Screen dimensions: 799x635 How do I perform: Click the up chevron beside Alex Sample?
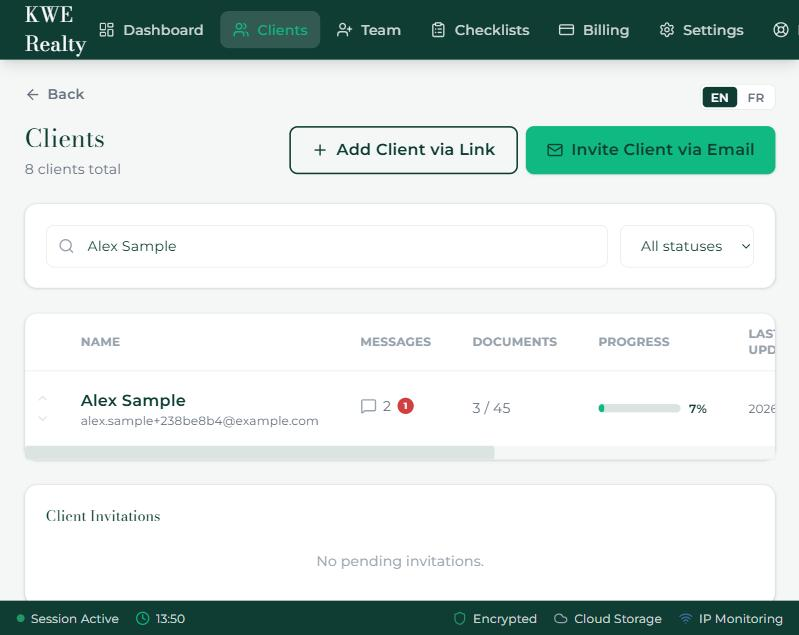[x=43, y=398]
